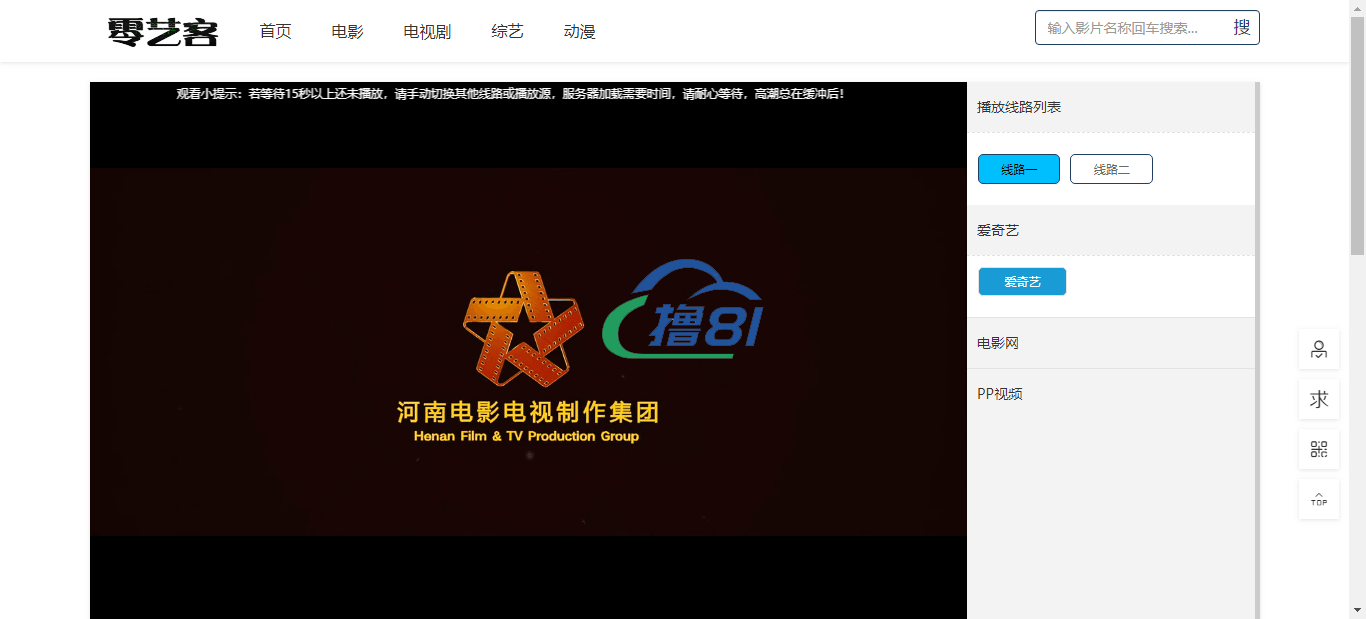Expand the 电影网 source section
Image resolution: width=1366 pixels, height=619 pixels.
[998, 343]
